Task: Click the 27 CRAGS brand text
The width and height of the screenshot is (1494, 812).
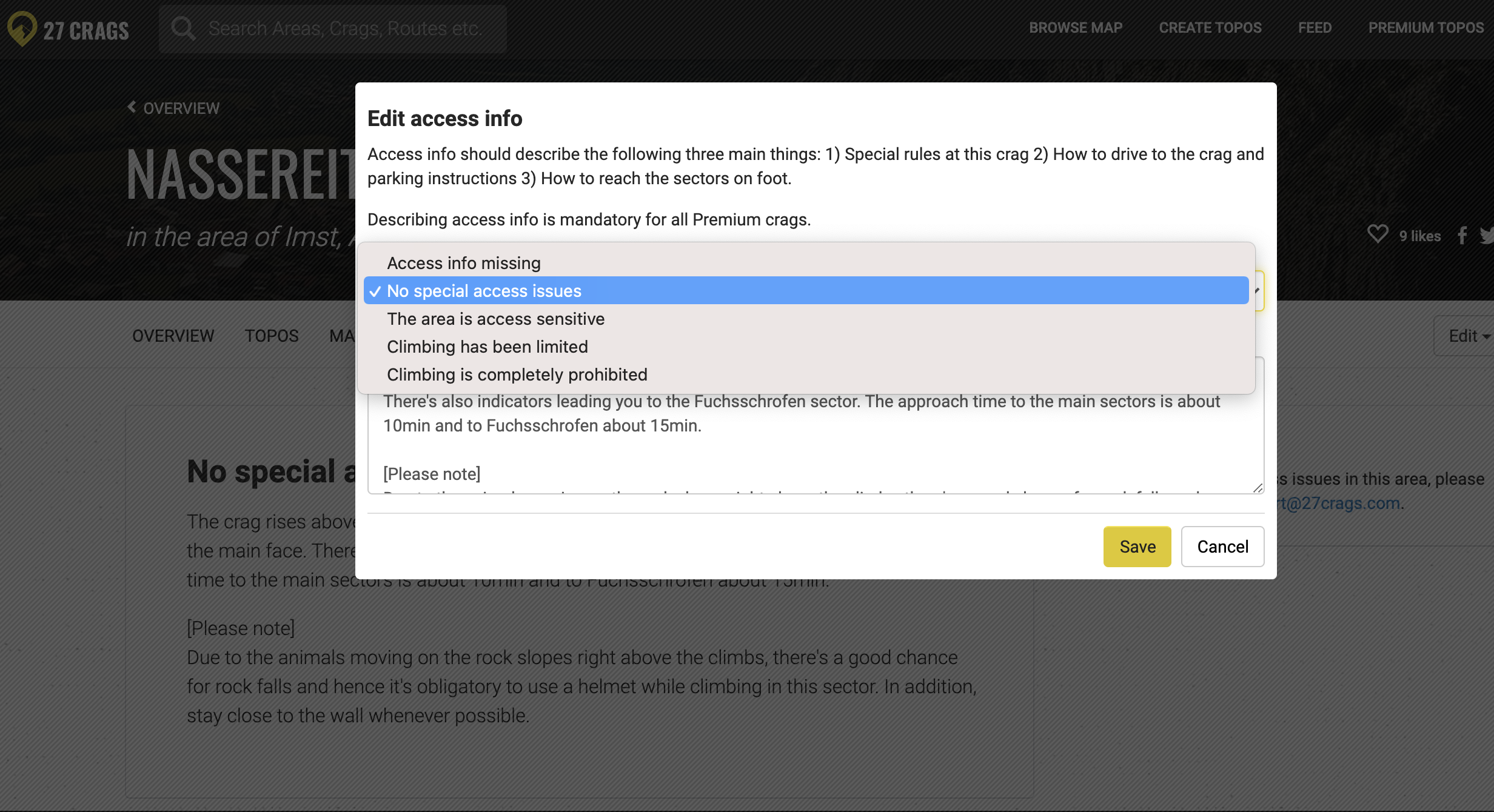Action: (x=86, y=30)
